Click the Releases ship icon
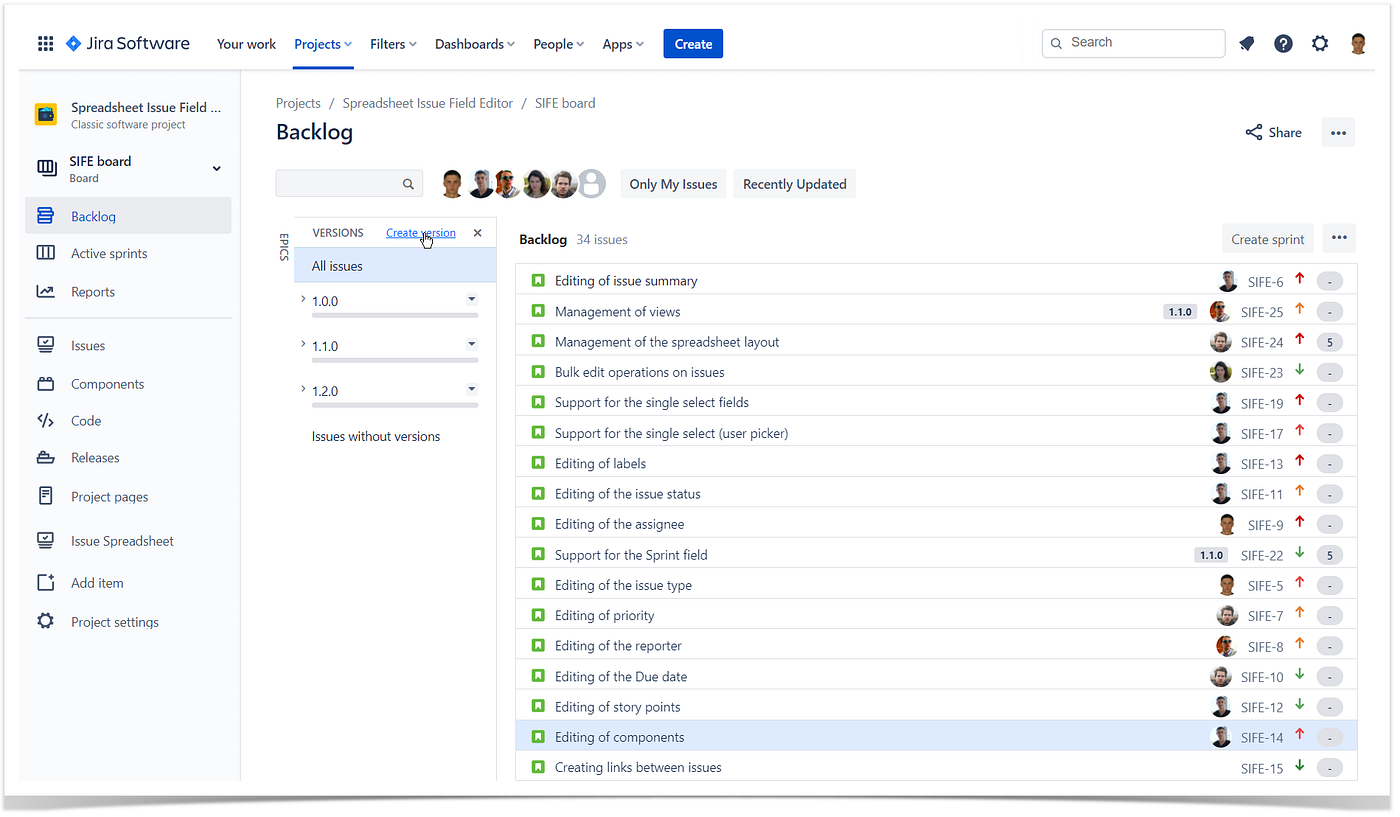The height and width of the screenshot is (817, 1400). (x=45, y=458)
